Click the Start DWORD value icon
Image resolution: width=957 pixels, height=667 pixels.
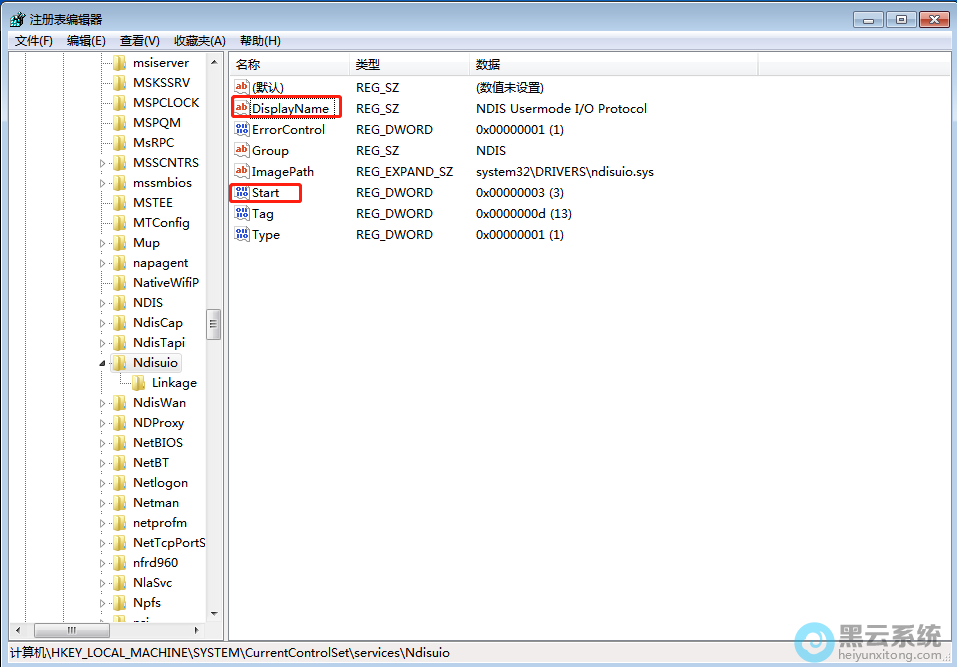pos(241,192)
